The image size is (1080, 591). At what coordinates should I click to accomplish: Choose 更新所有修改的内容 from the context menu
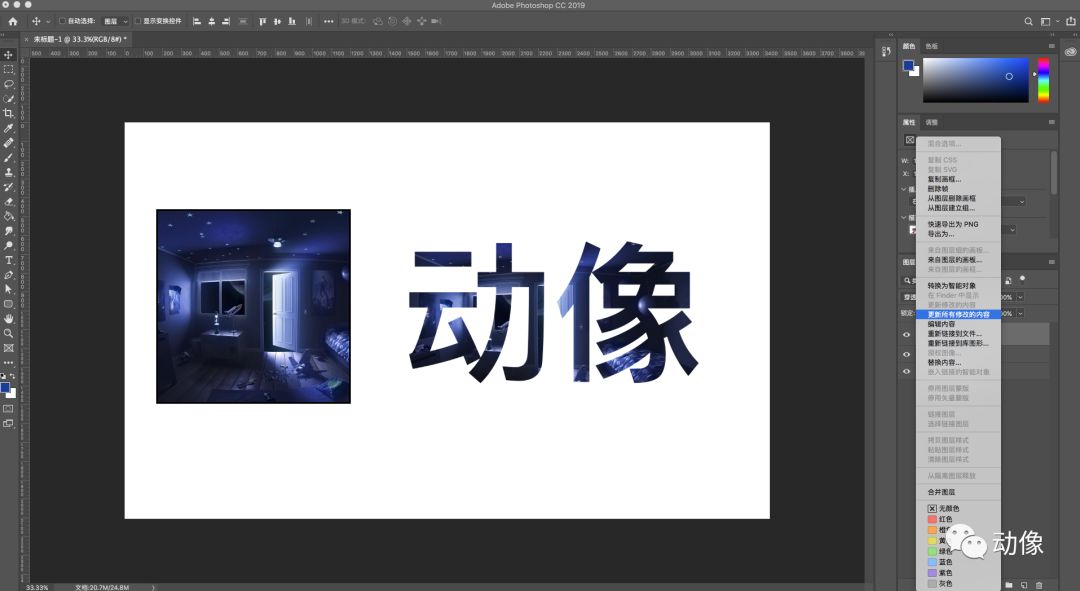[958, 314]
